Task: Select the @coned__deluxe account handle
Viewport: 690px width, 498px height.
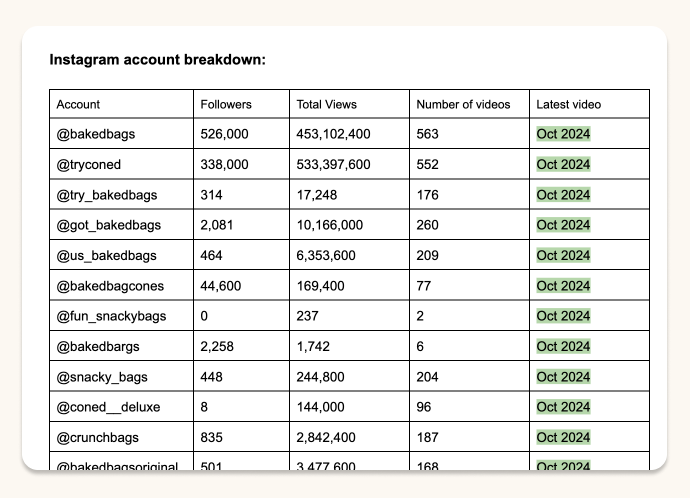Action: (107, 407)
